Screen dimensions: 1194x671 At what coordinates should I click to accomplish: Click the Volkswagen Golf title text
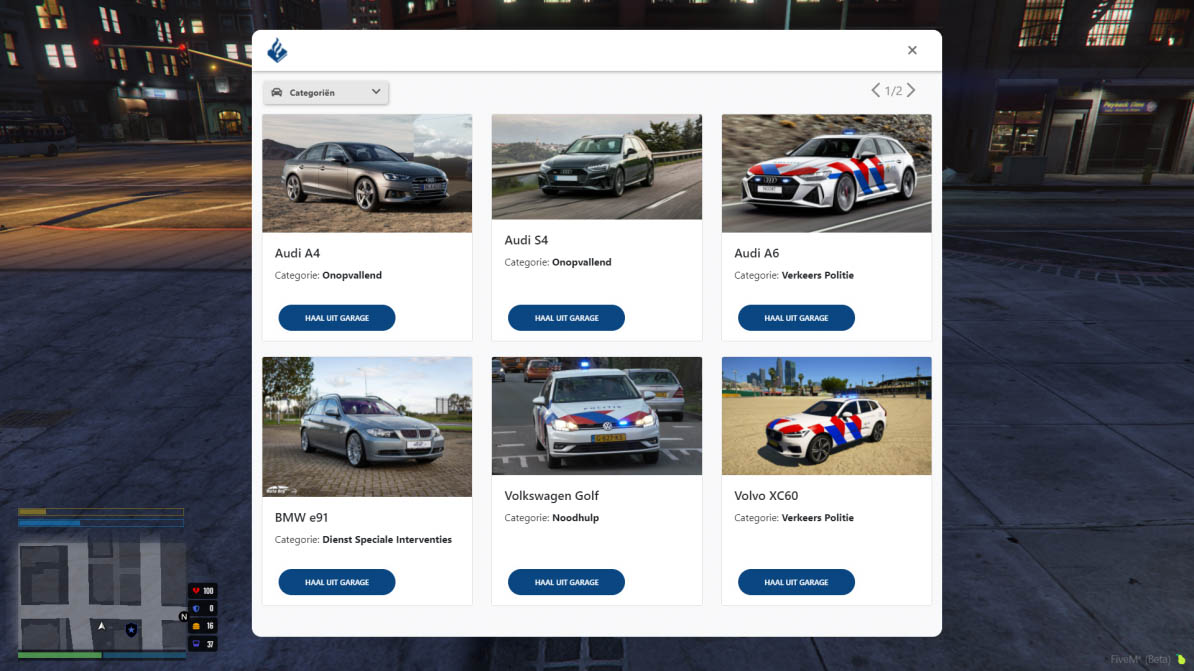pyautogui.click(x=551, y=496)
